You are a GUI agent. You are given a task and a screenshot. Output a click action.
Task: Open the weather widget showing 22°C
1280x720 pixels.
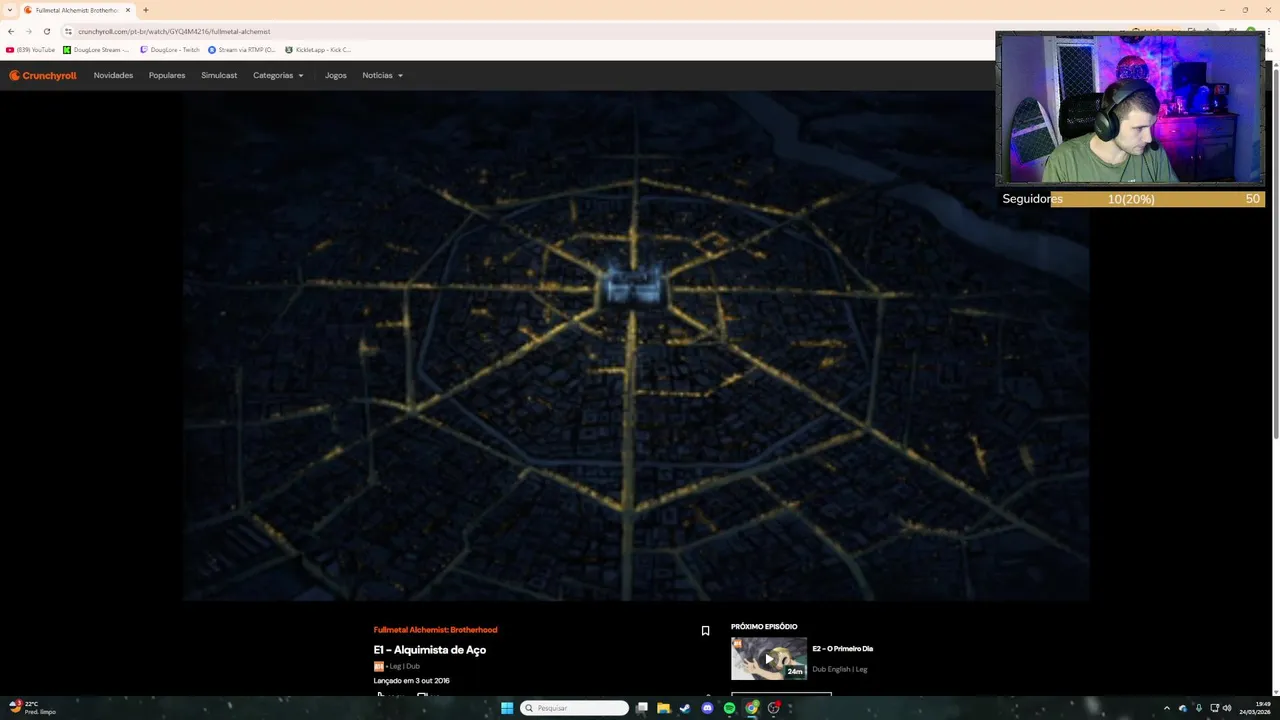click(x=31, y=707)
